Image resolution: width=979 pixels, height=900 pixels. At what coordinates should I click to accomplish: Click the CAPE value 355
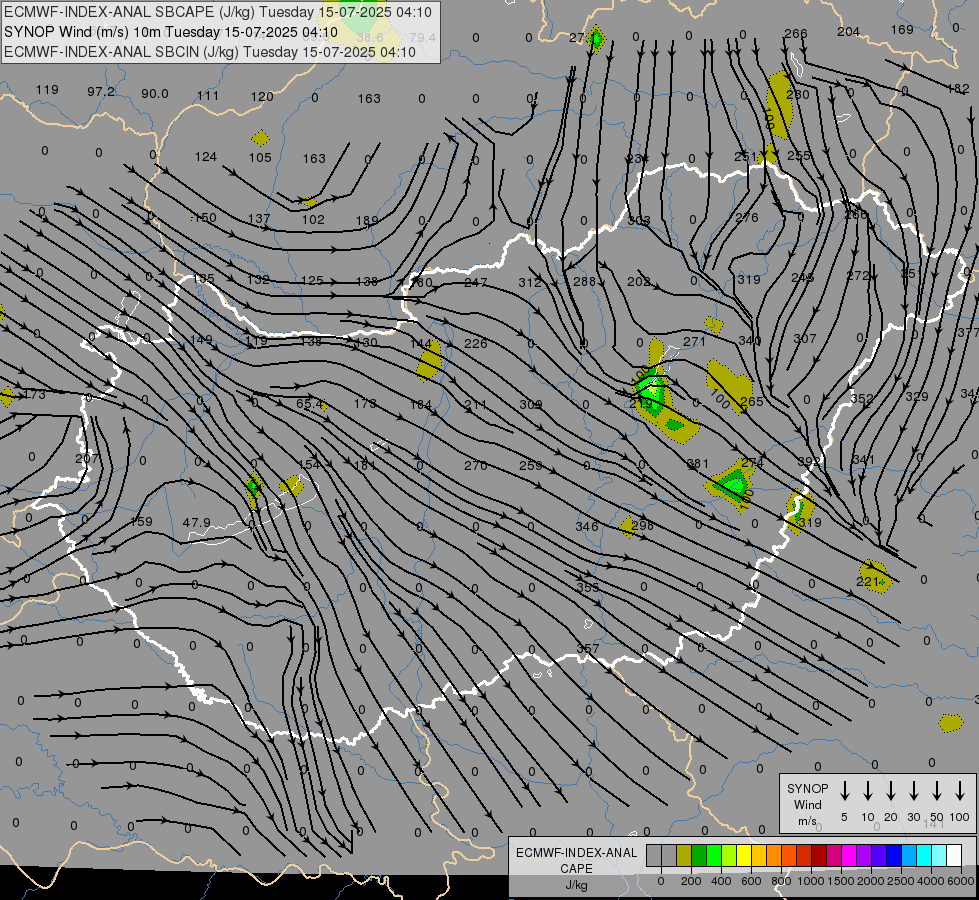pyautogui.click(x=588, y=587)
